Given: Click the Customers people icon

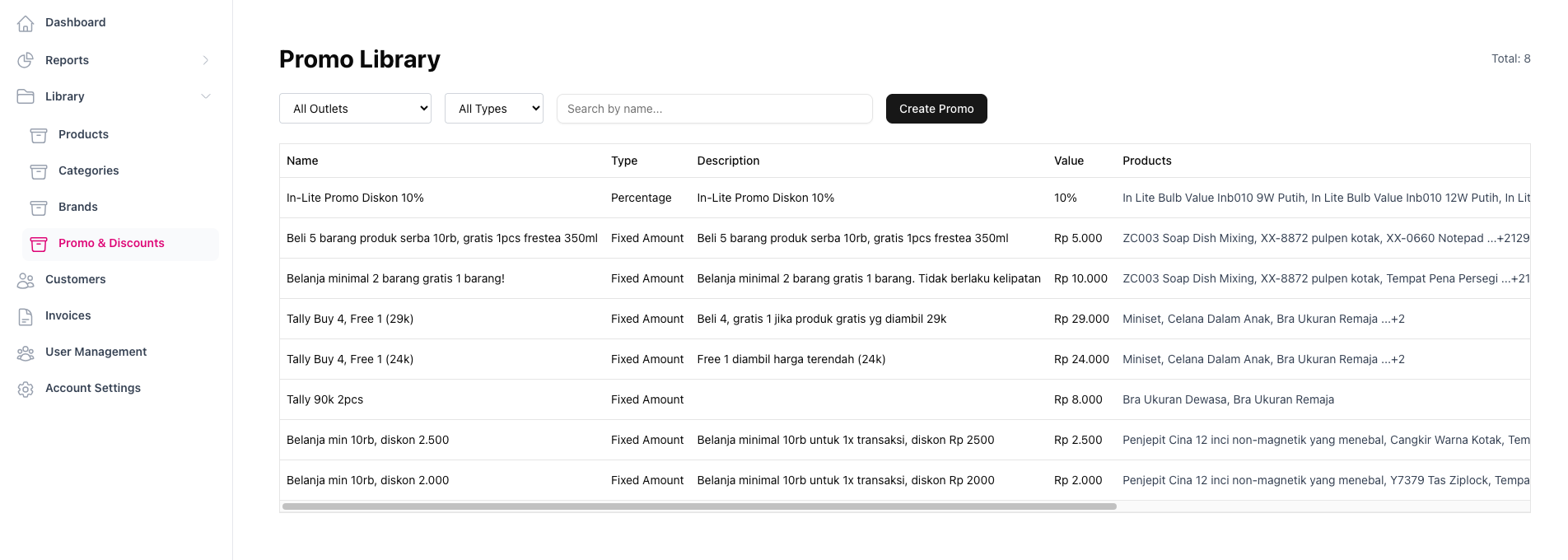Looking at the screenshot, I should click(26, 280).
